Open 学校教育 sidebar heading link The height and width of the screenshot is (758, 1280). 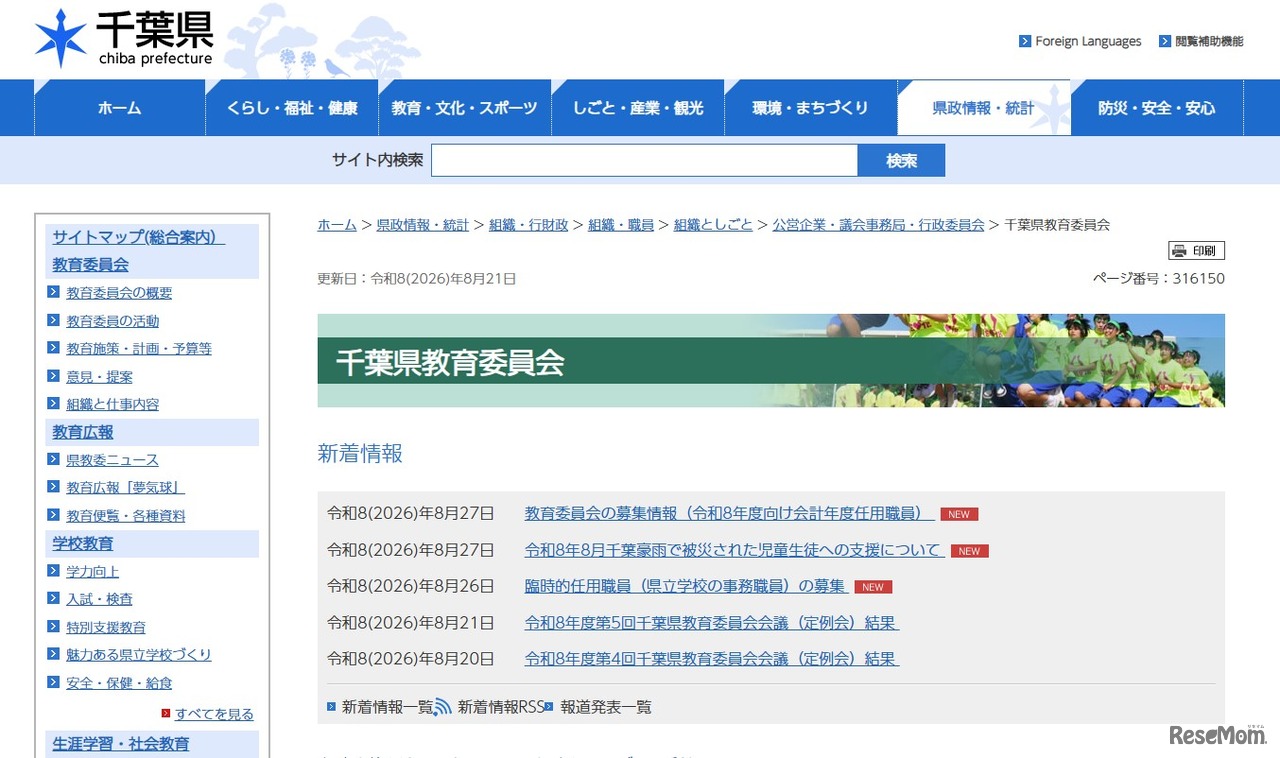click(x=83, y=544)
